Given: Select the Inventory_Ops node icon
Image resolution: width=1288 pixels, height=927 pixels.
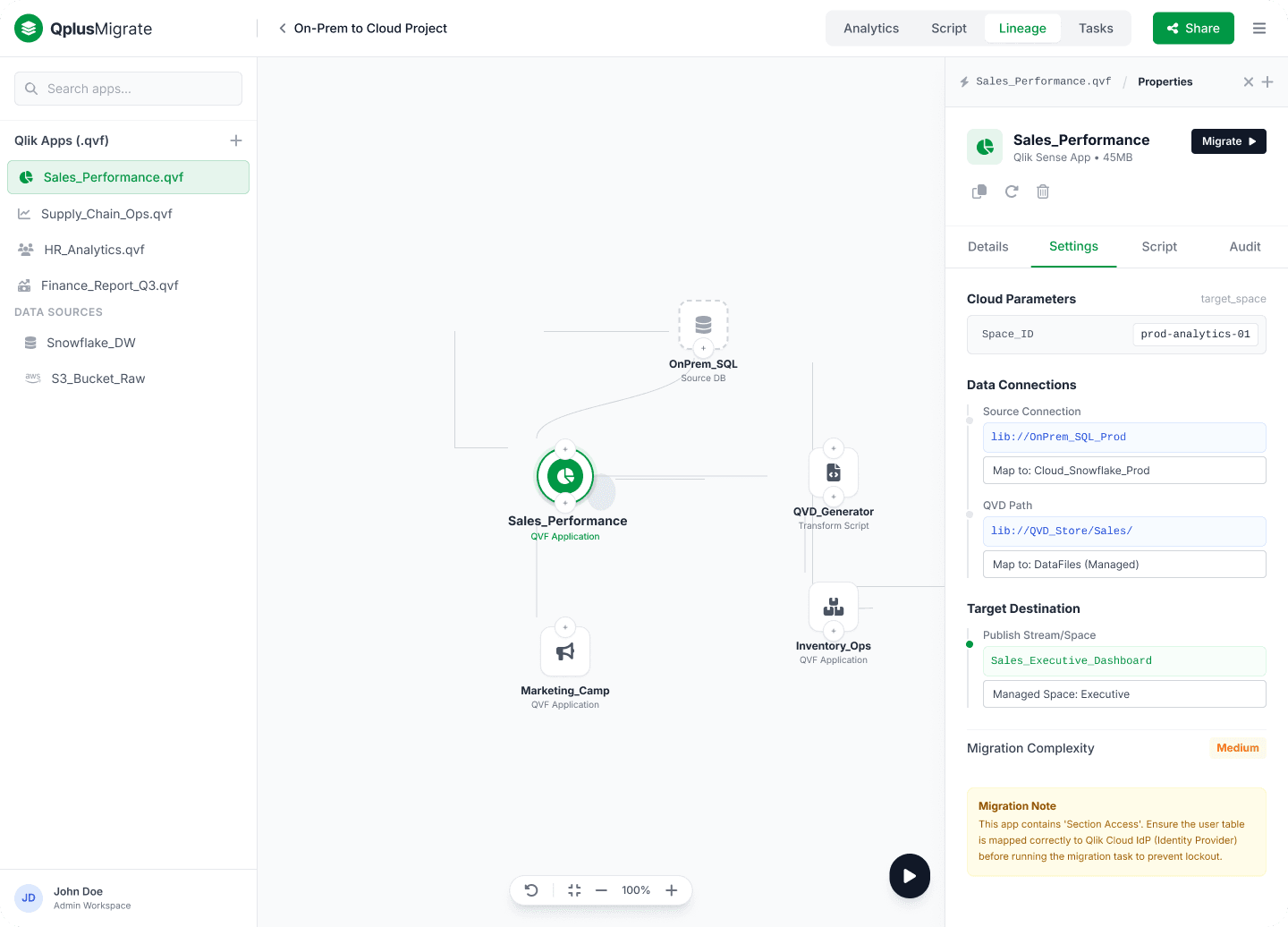Looking at the screenshot, I should coord(834,607).
